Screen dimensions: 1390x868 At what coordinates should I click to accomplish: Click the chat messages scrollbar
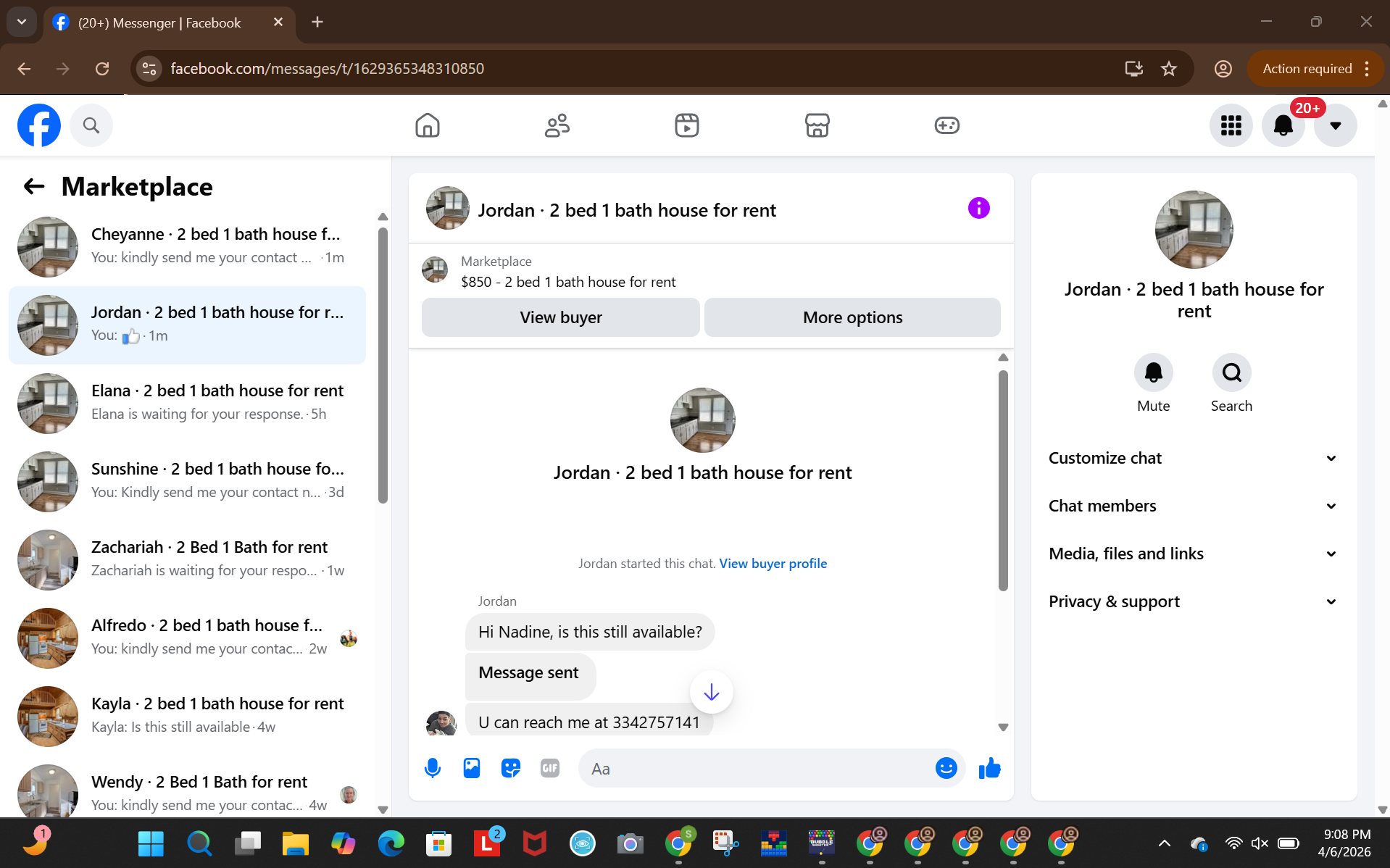point(1003,480)
